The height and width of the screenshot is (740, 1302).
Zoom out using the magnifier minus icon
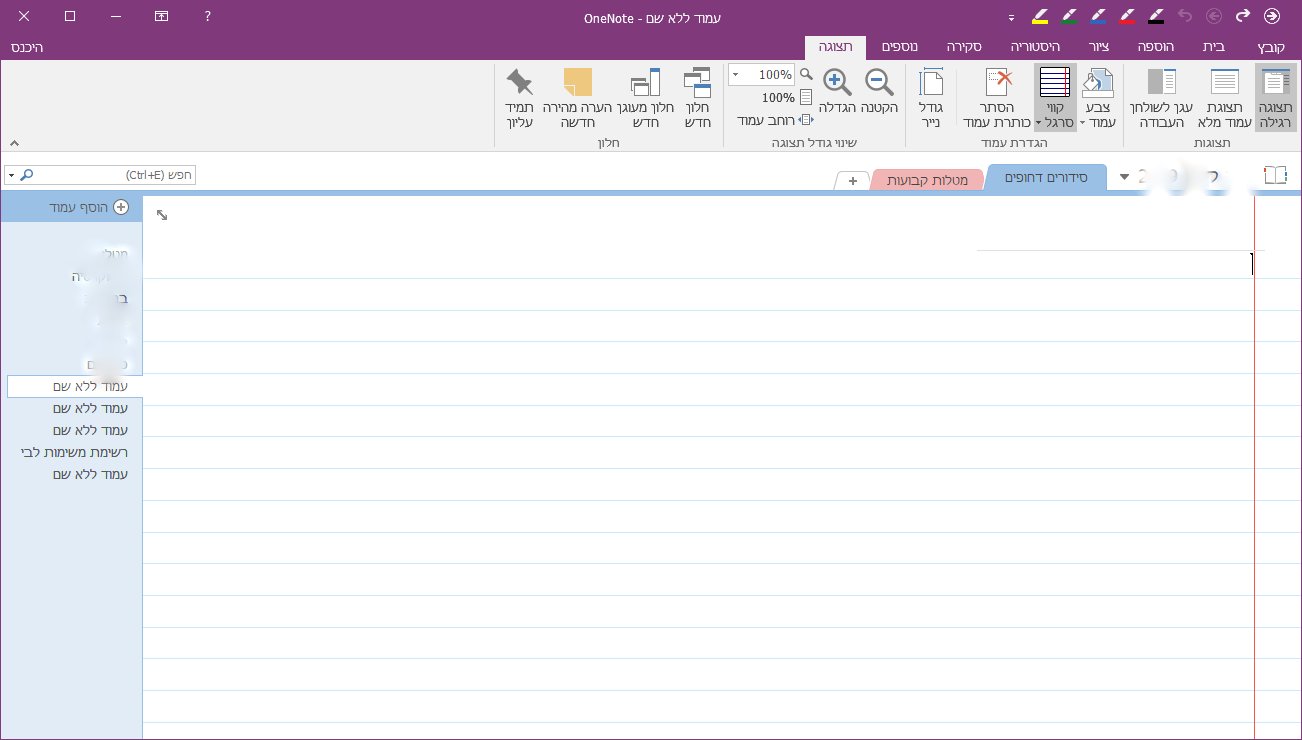[x=878, y=81]
